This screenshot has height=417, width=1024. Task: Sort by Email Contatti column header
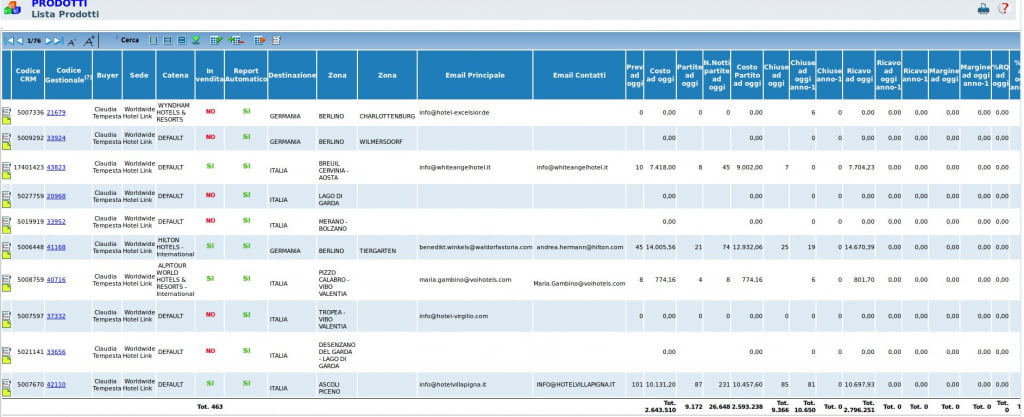coord(579,75)
